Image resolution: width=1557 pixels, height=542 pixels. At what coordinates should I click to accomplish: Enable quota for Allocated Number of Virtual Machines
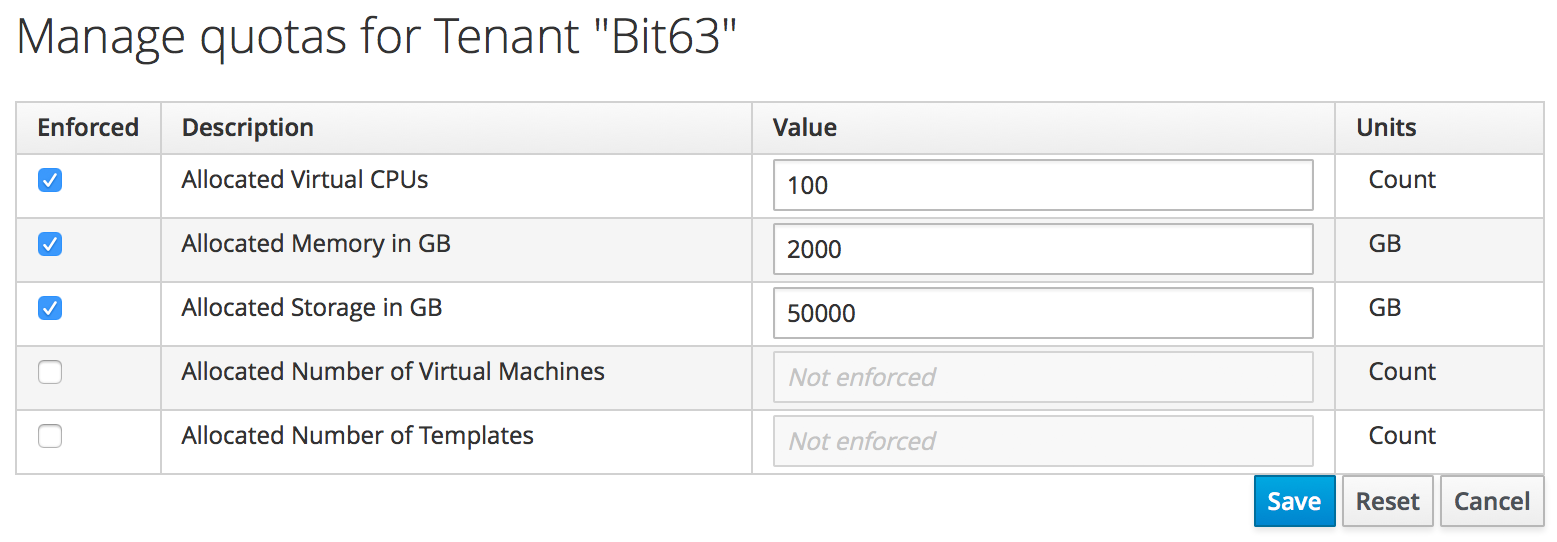50,372
